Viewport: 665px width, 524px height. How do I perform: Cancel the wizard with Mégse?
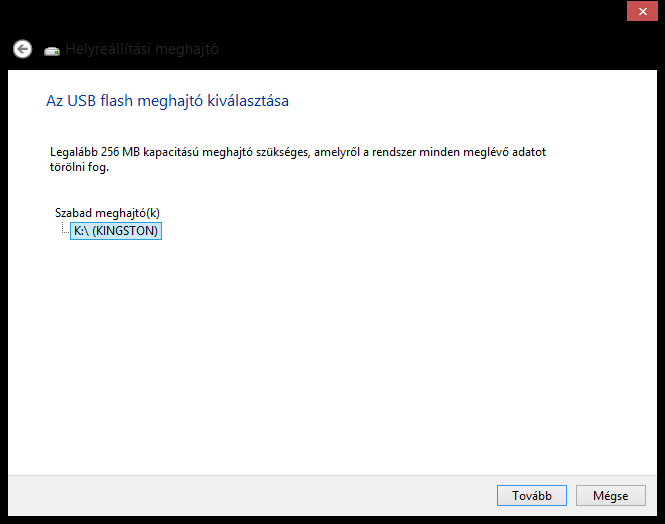pos(611,496)
